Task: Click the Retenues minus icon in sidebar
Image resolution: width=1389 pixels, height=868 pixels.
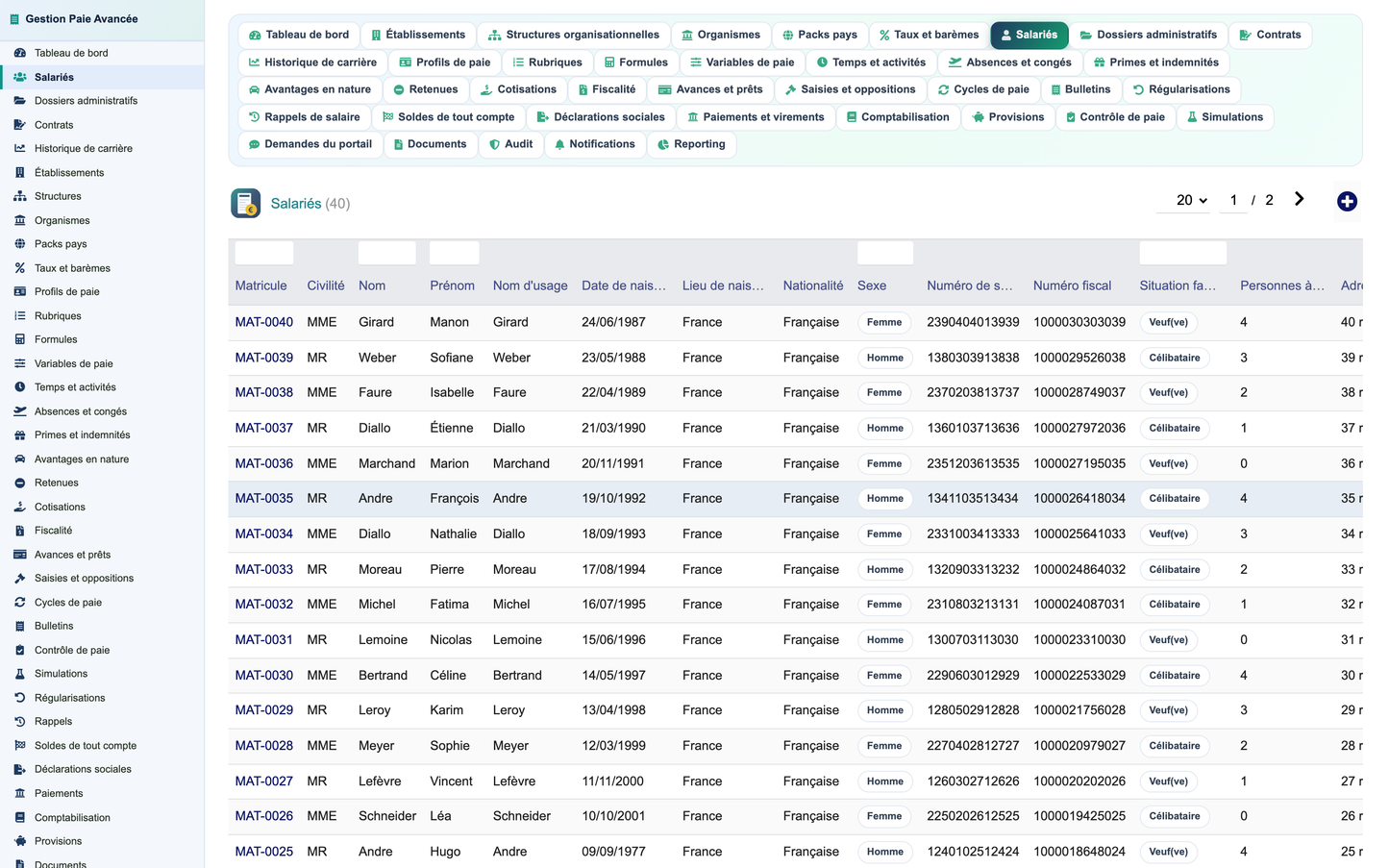Action: 20,483
